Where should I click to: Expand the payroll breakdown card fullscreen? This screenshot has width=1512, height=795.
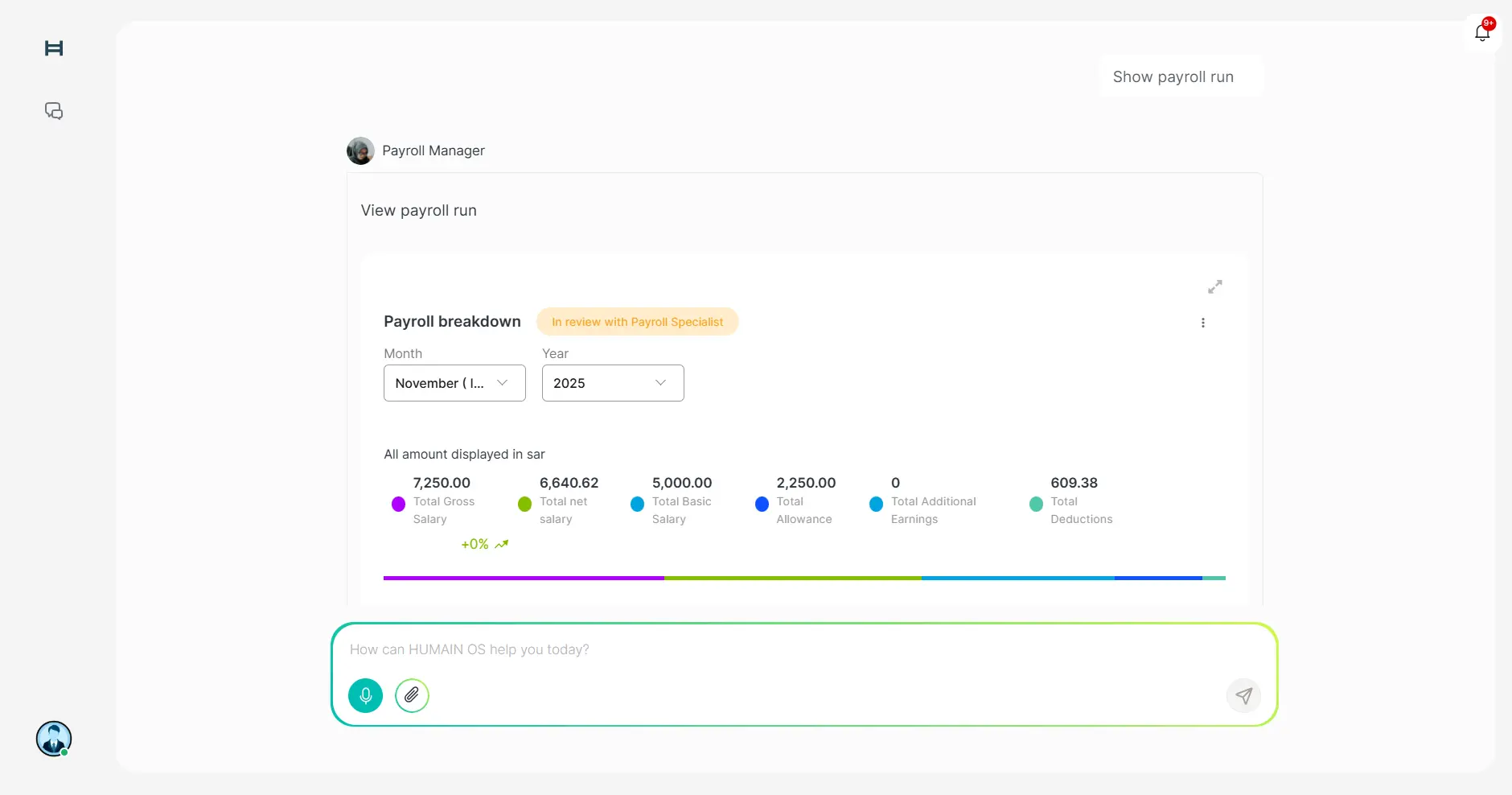coord(1215,286)
